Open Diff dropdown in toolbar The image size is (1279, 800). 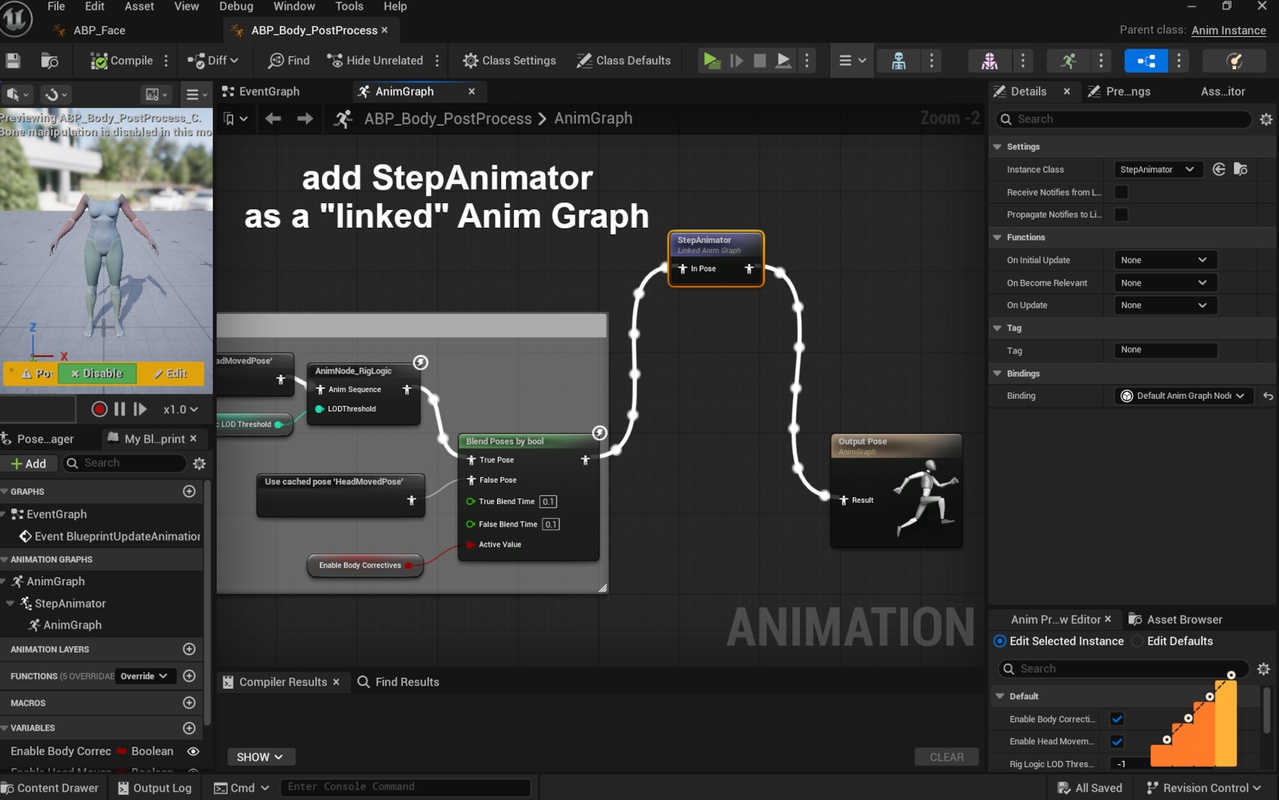tap(212, 61)
